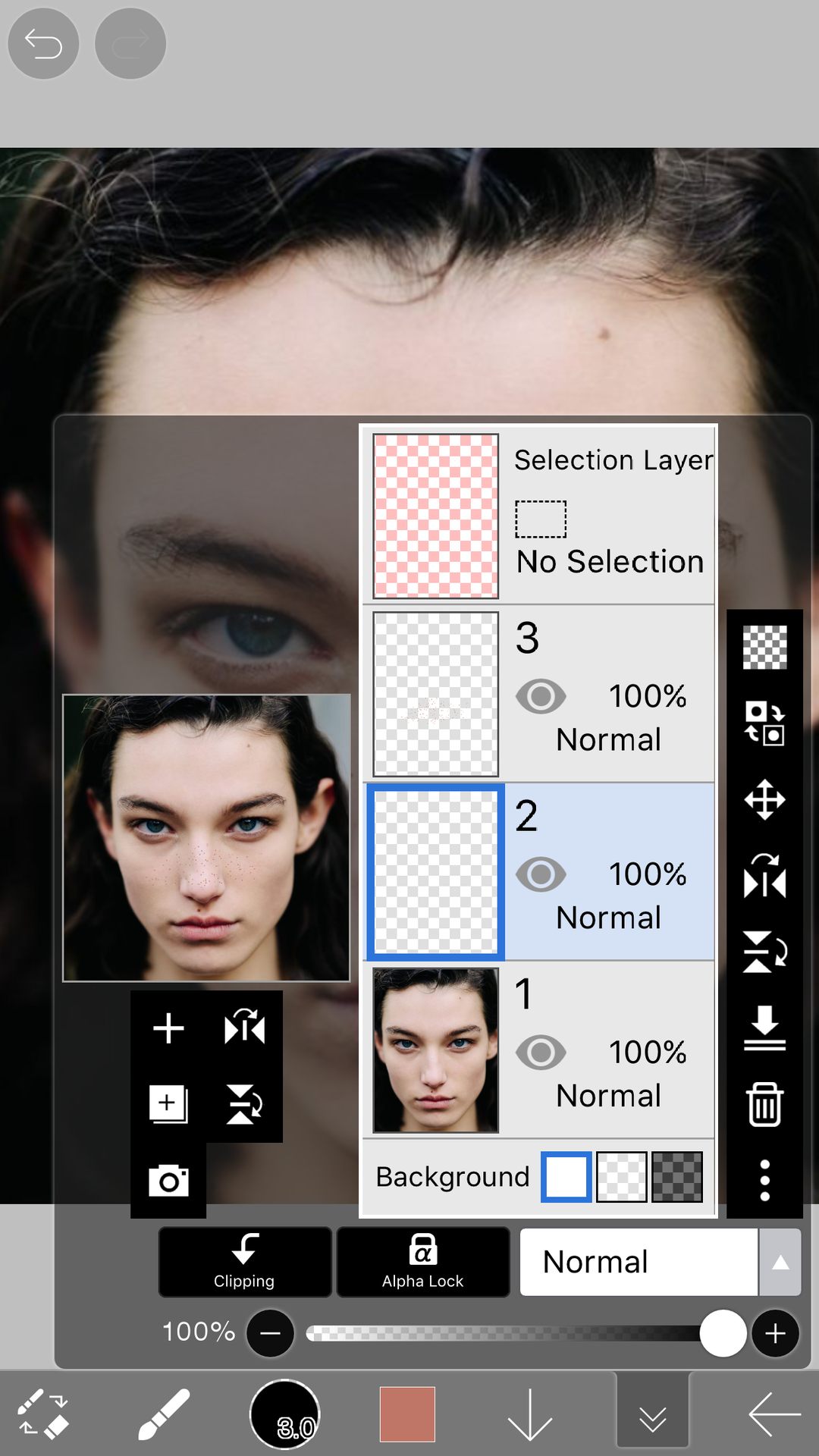Select layer 3 thumbnail

tap(436, 694)
